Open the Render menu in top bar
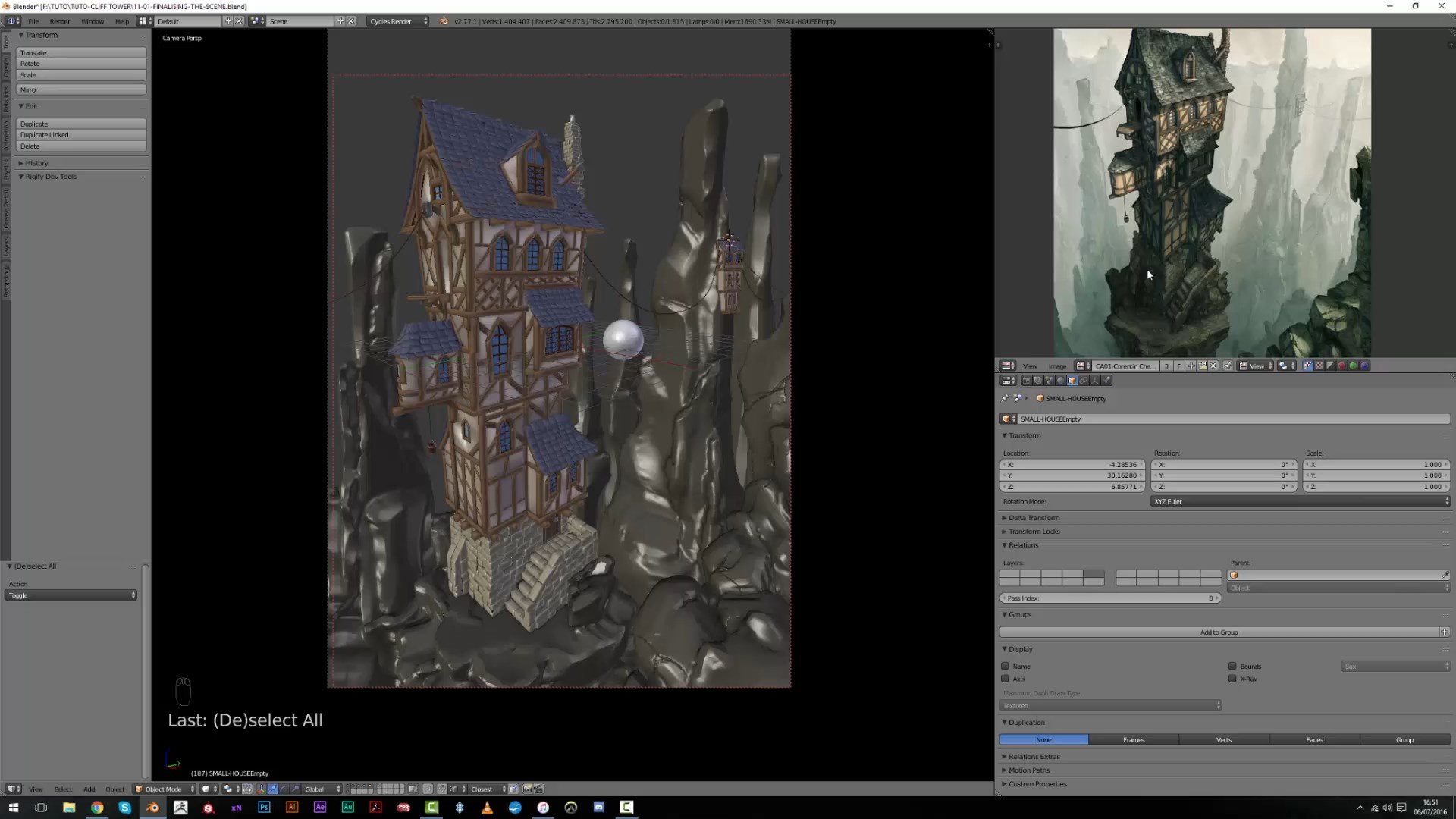This screenshot has height=819, width=1456. point(59,21)
